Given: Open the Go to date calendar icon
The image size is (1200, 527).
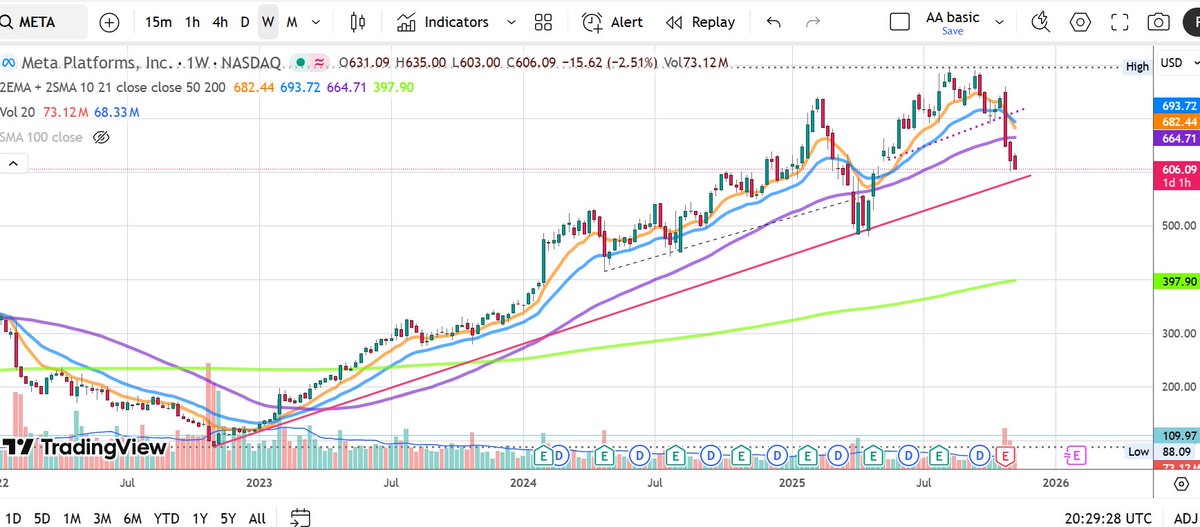Looking at the screenshot, I should click(300, 517).
